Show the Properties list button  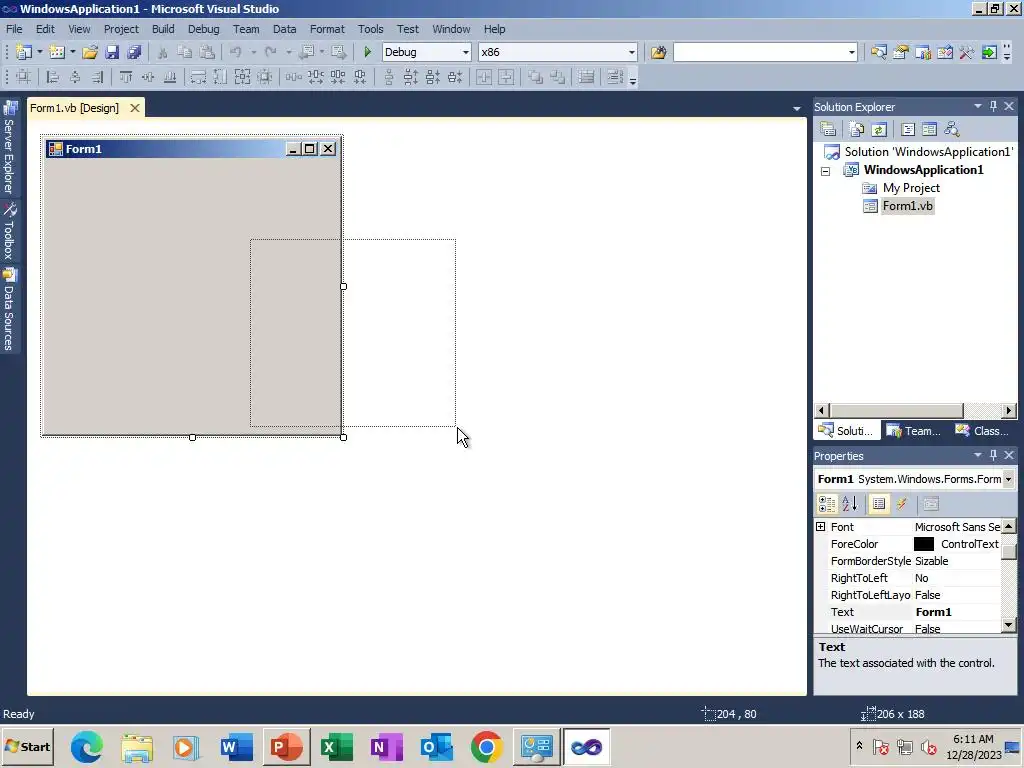click(x=879, y=504)
